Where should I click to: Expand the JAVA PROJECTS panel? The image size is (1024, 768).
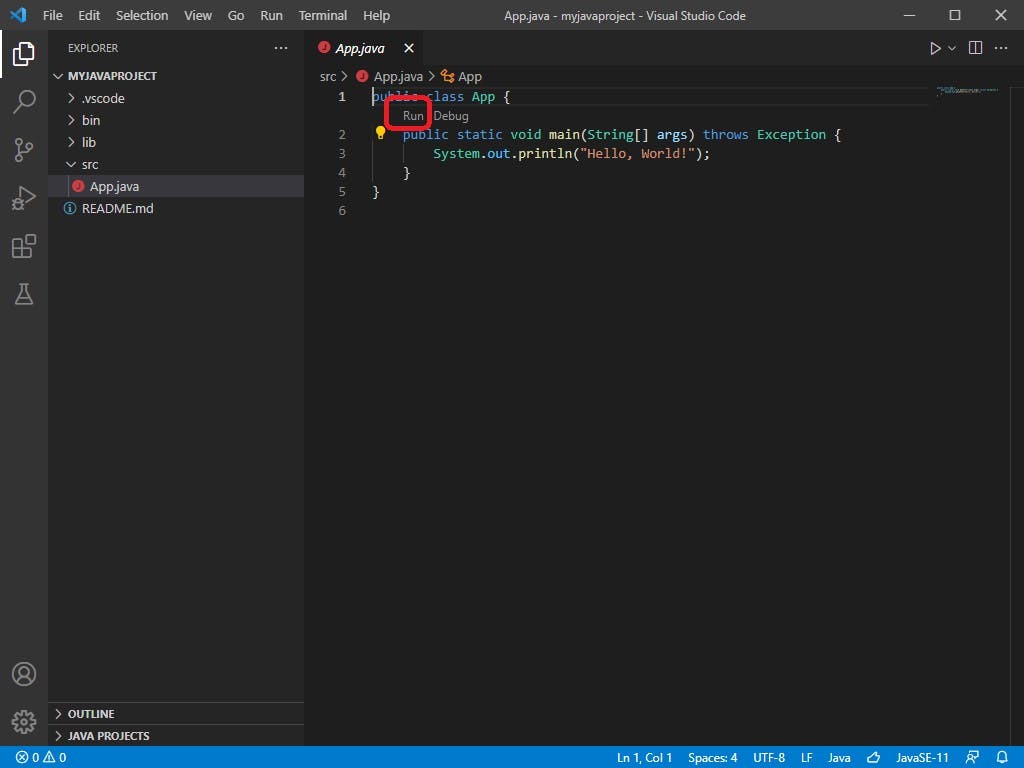(108, 736)
